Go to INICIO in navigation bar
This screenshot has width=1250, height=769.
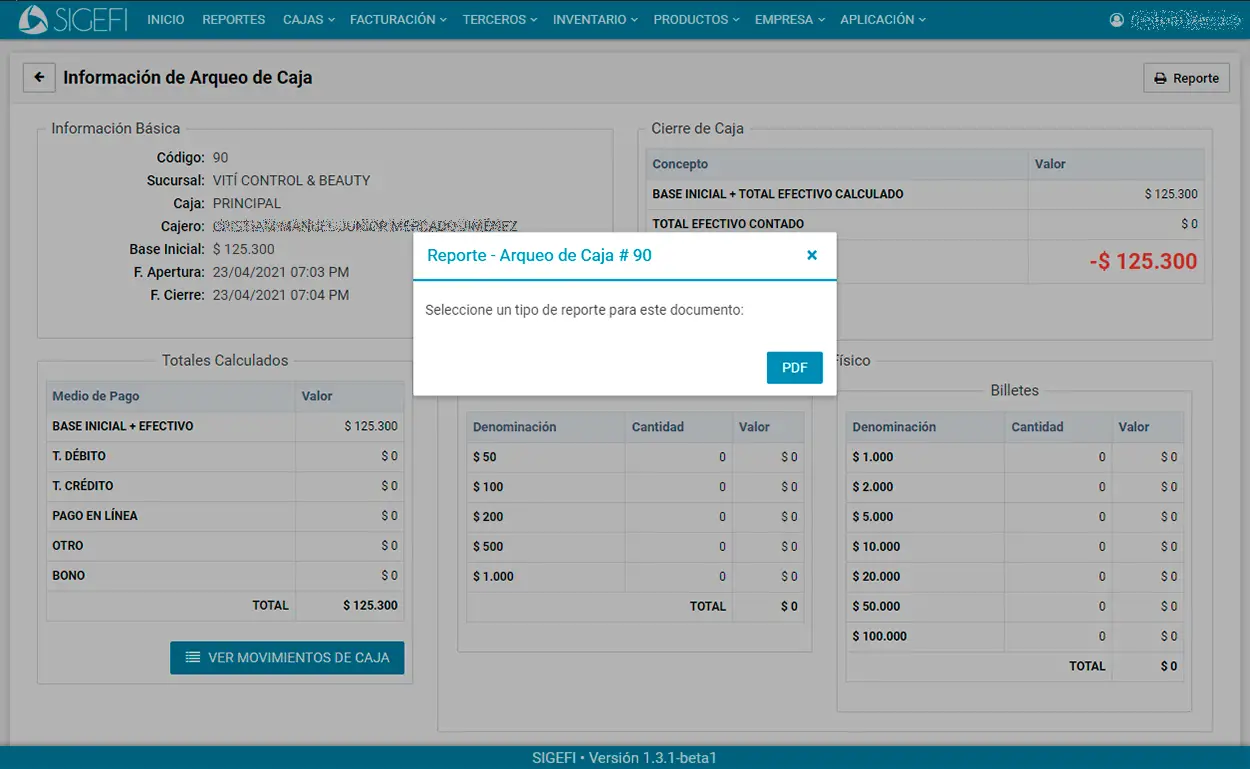point(165,20)
